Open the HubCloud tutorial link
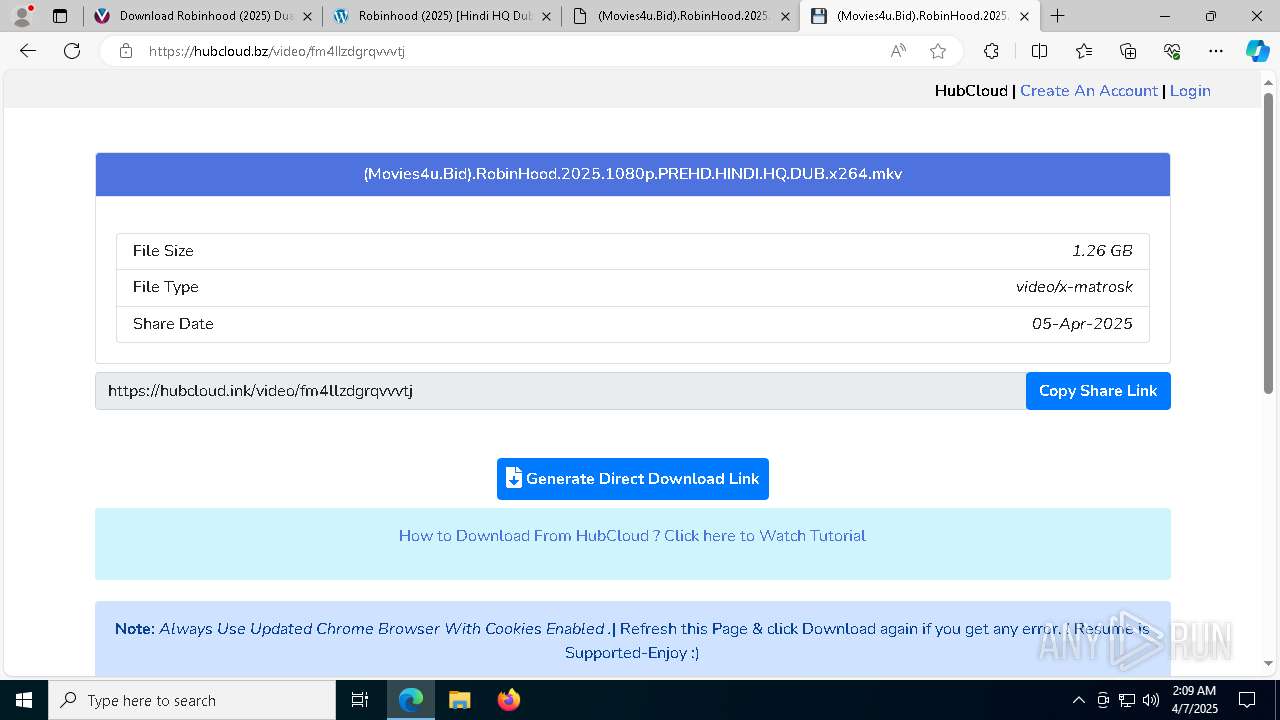This screenshot has width=1280, height=720. click(x=633, y=536)
